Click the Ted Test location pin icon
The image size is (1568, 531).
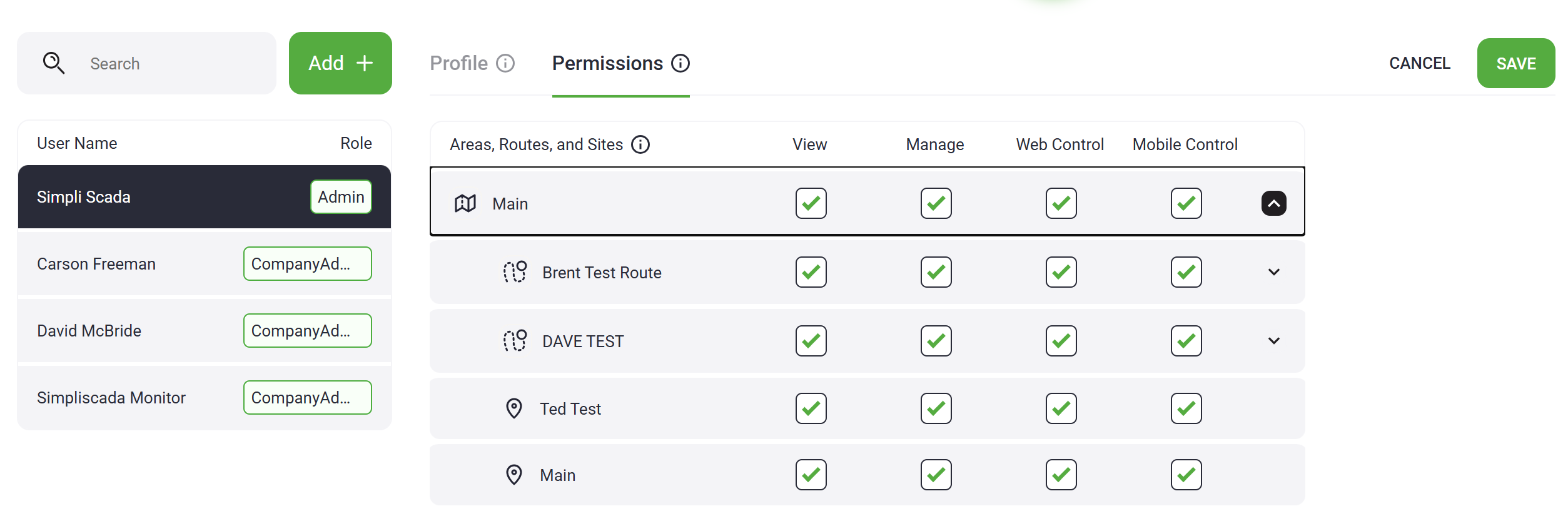click(x=514, y=408)
